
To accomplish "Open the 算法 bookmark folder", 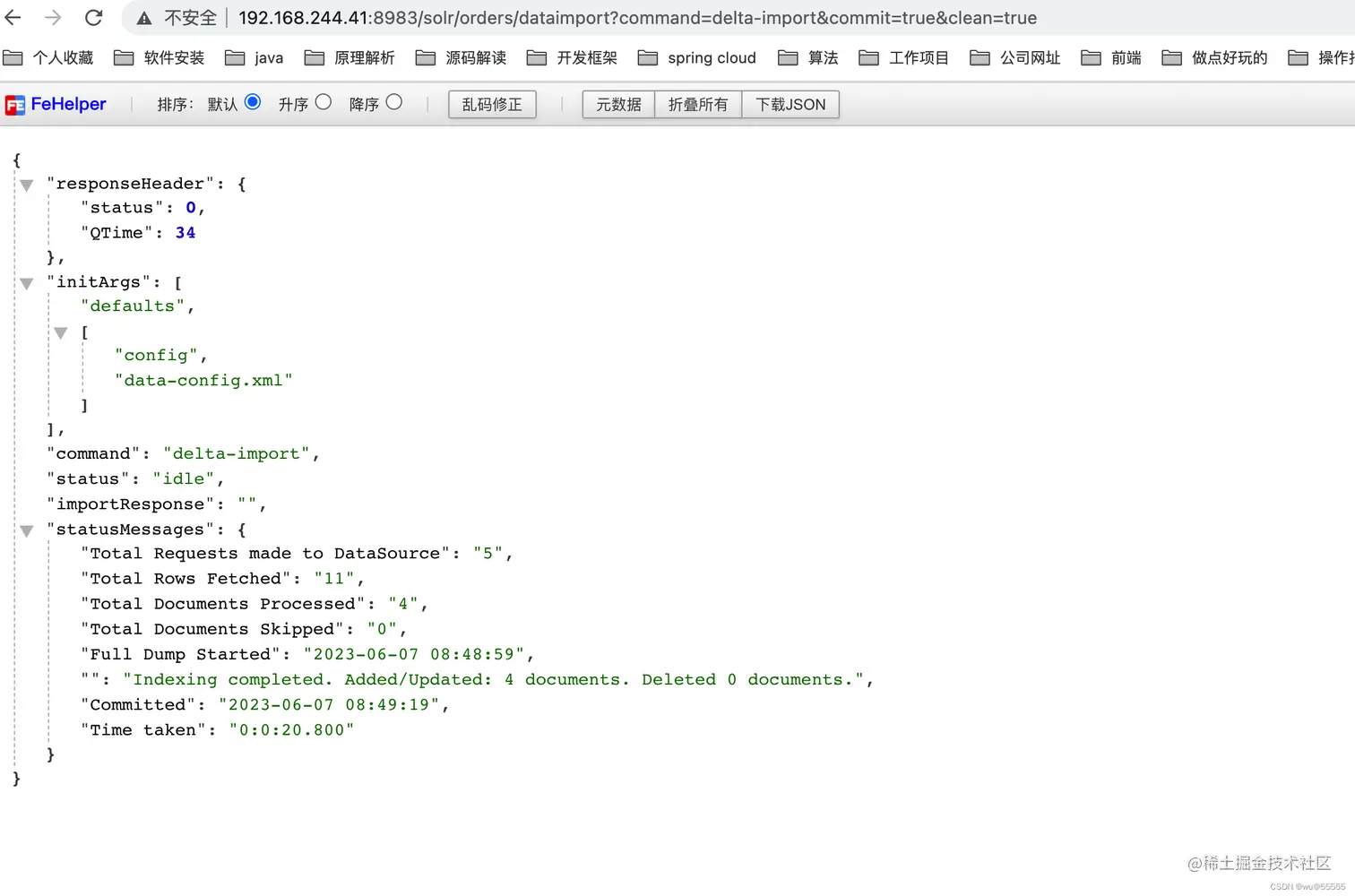I will (808, 58).
